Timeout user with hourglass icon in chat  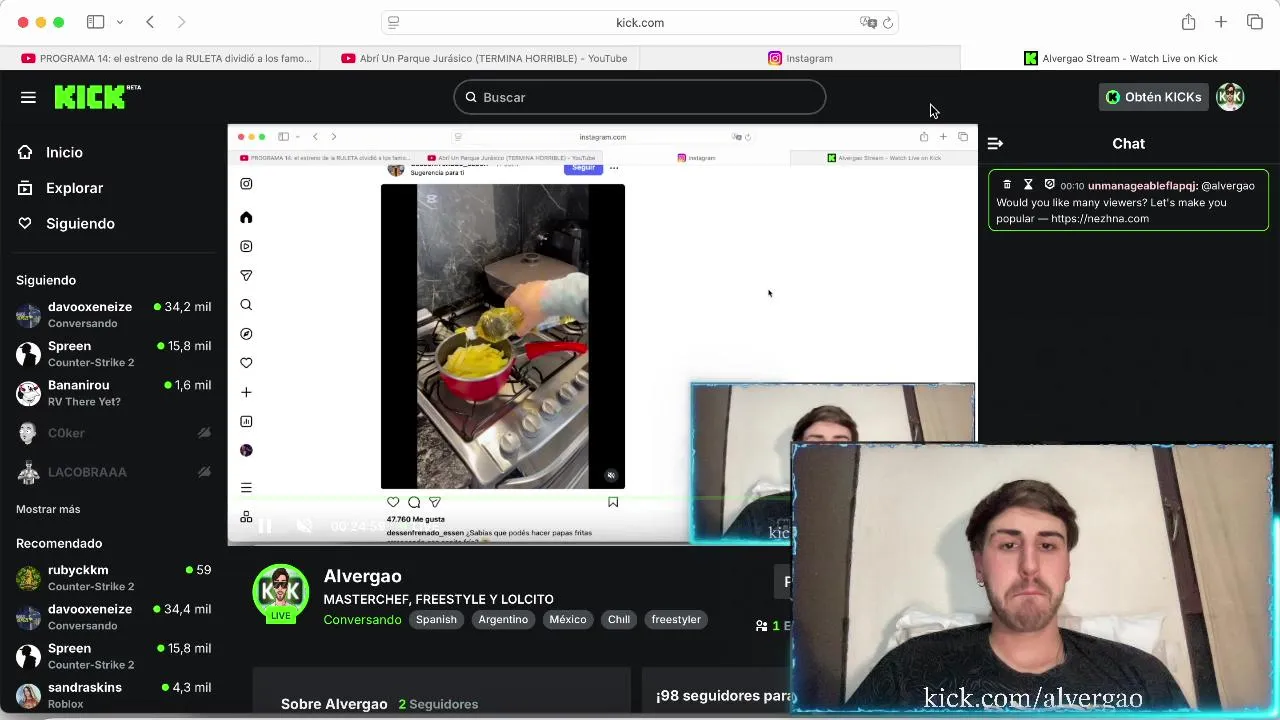[x=1028, y=185]
